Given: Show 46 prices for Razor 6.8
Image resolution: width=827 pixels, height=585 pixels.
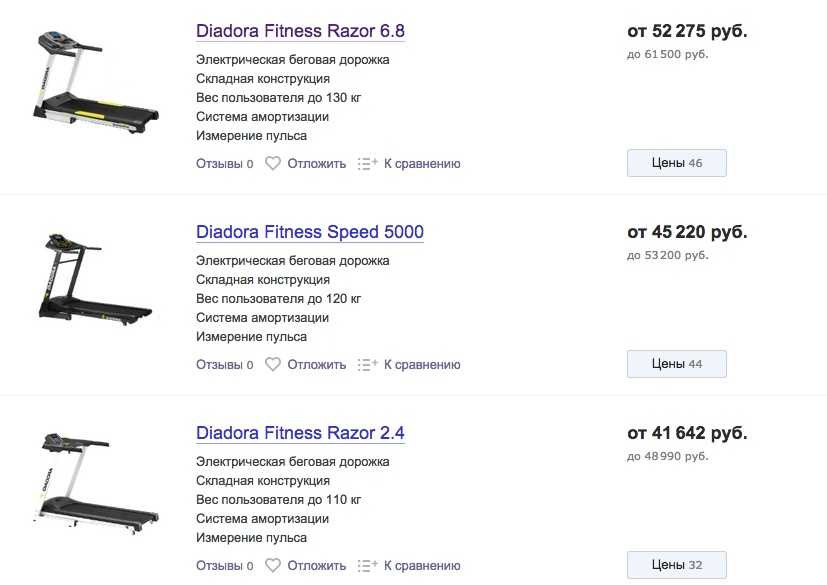Looking at the screenshot, I should (x=676, y=163).
